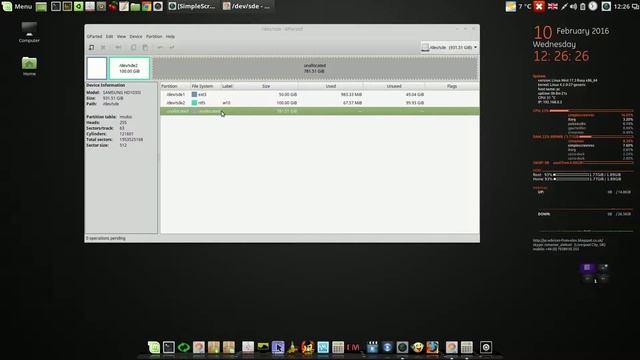
Task: Select the unallocated row in partition list
Action: click(x=320, y=111)
